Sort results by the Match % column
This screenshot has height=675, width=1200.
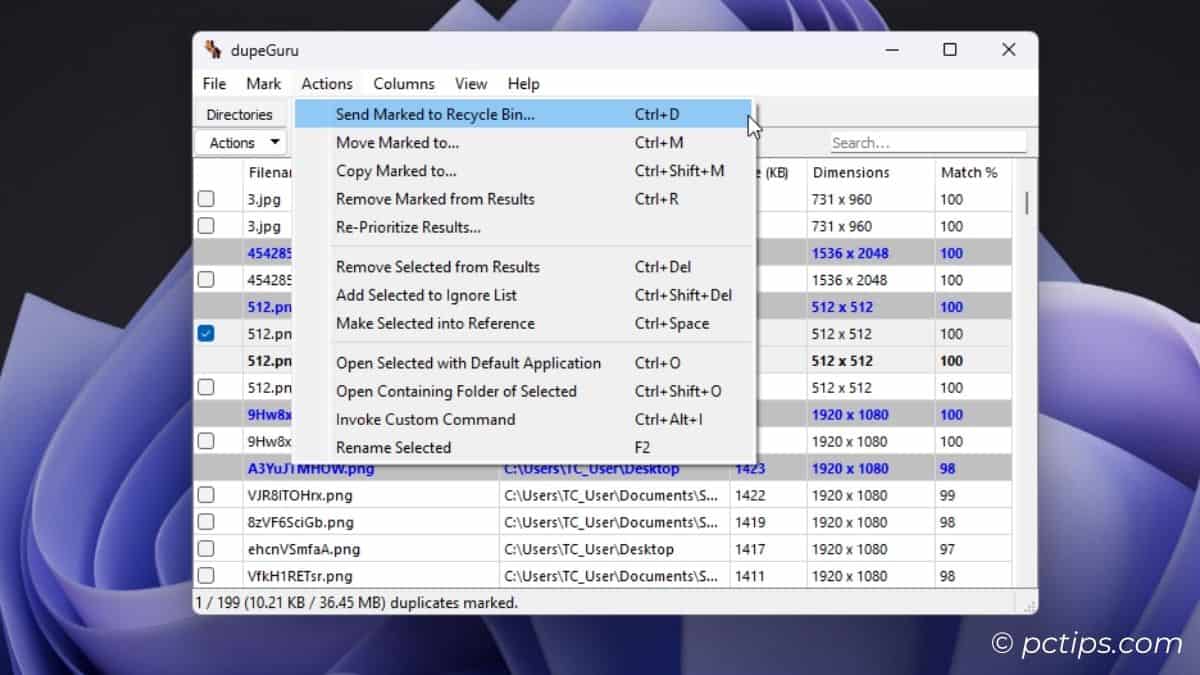point(970,172)
